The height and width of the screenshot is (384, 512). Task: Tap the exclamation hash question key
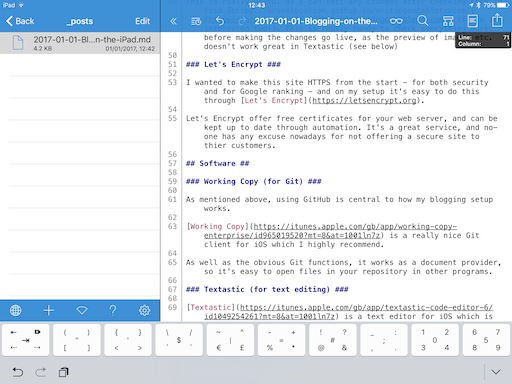[333, 340]
